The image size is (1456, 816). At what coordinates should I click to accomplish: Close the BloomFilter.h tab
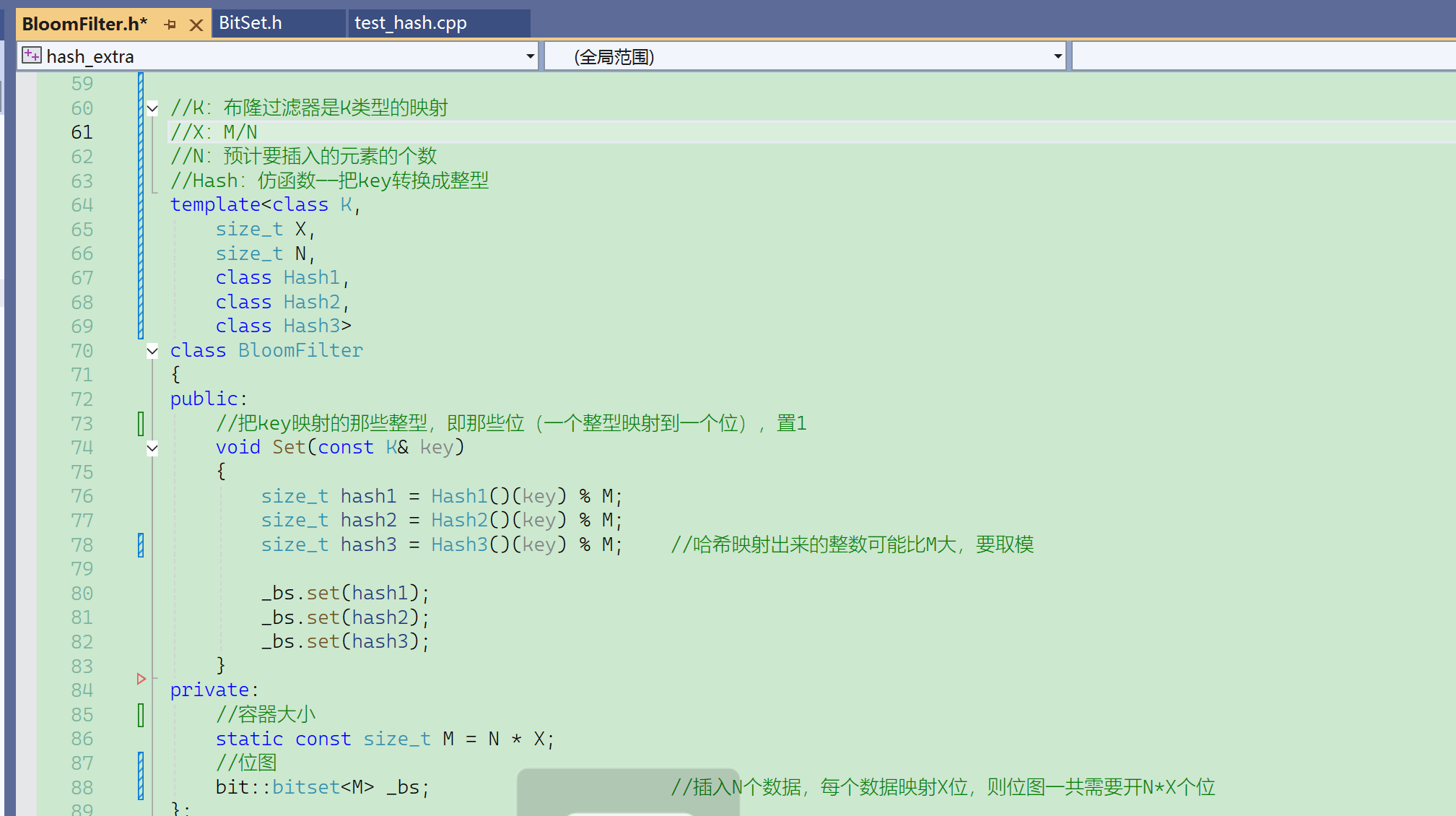coord(196,25)
